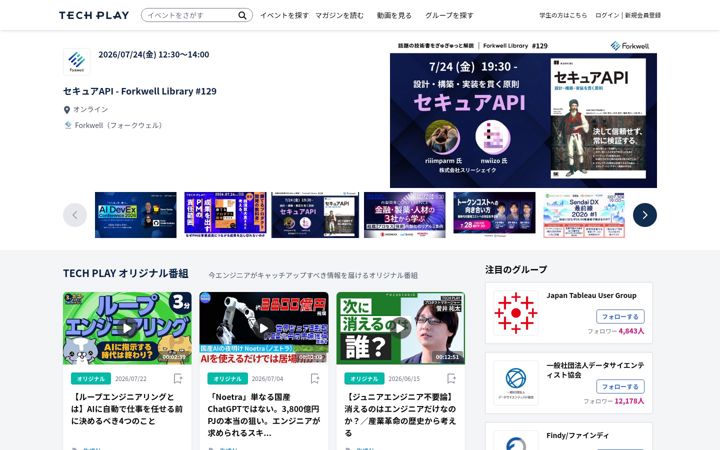Click the 新規会員登録 link

642,15
